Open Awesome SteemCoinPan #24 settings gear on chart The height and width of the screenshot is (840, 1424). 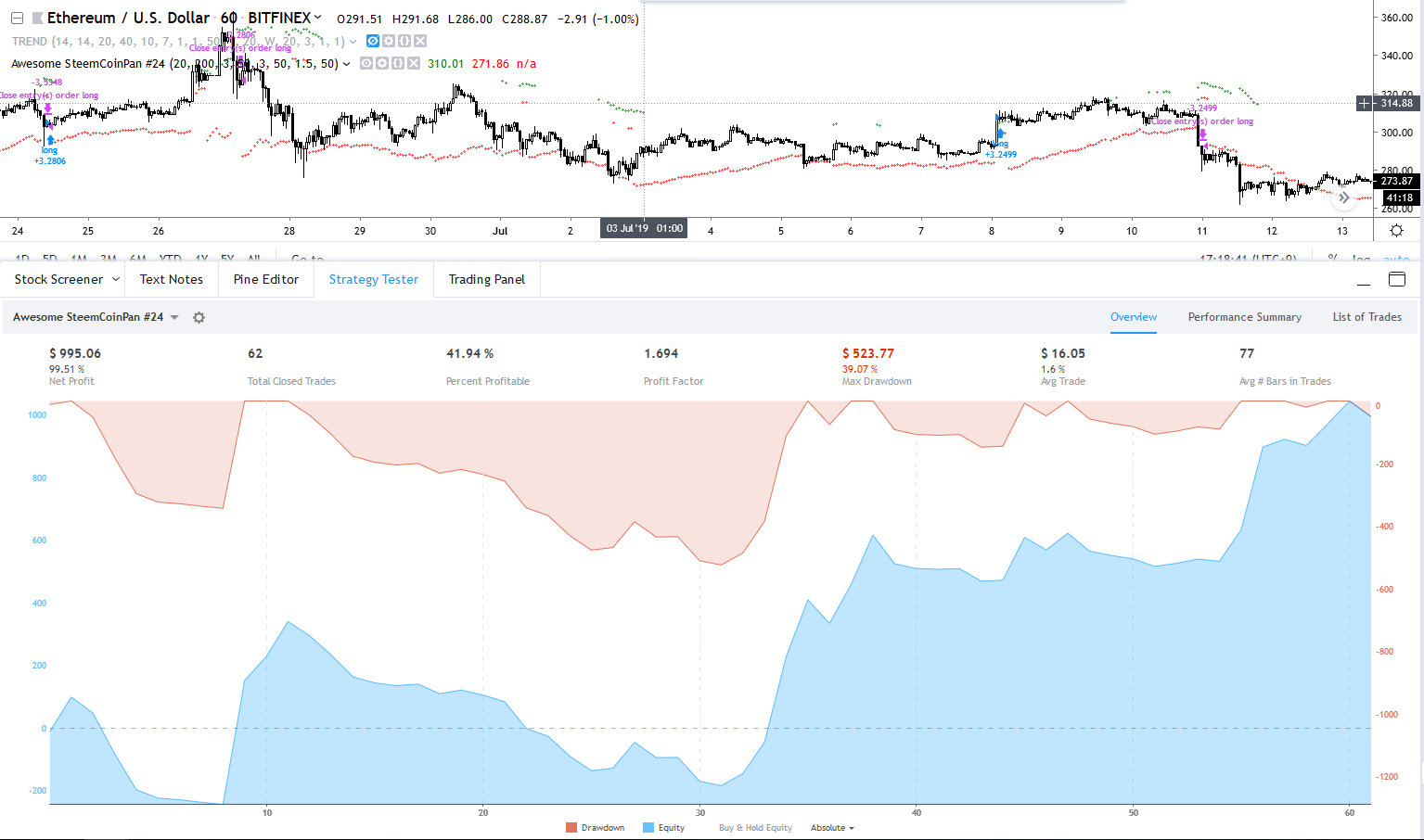tap(381, 64)
